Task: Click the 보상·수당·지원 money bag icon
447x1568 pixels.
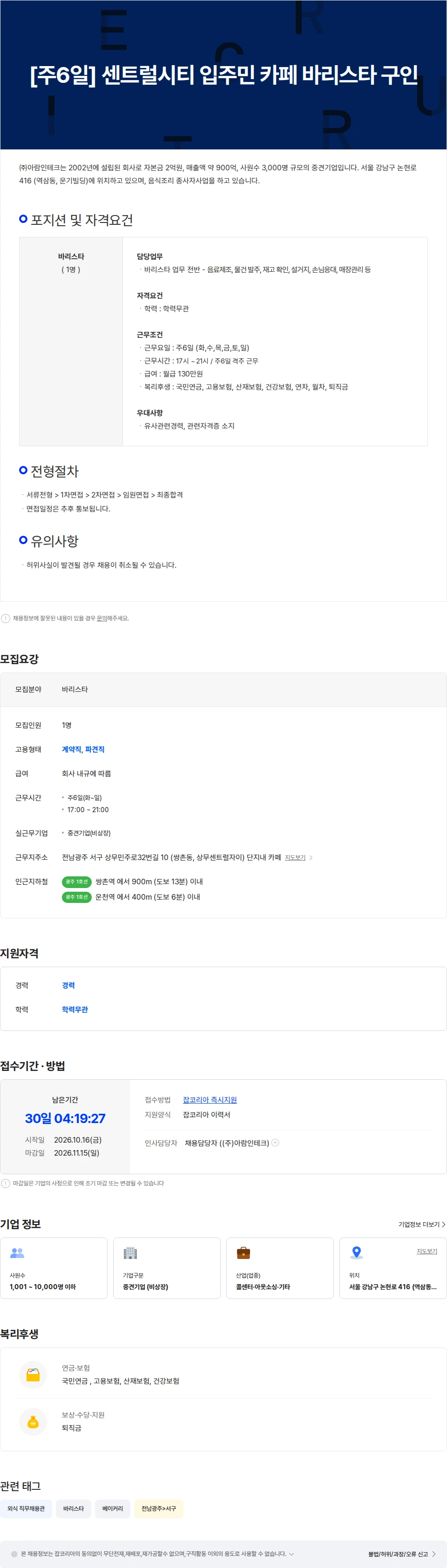Action: [x=33, y=1421]
